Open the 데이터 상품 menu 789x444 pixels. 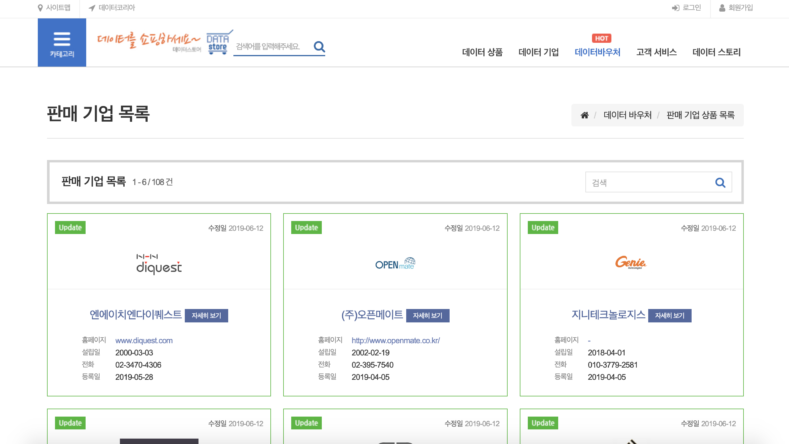pos(482,51)
